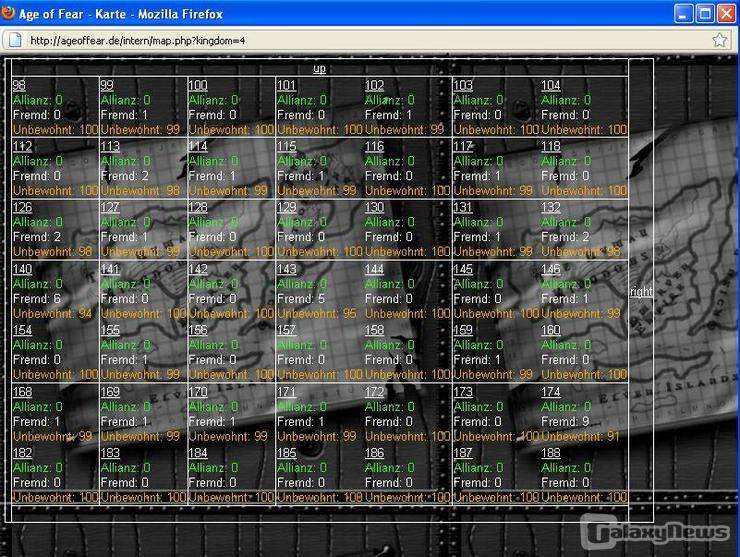Open map sector 100
Screen dimensions: 740x557
tap(198, 85)
